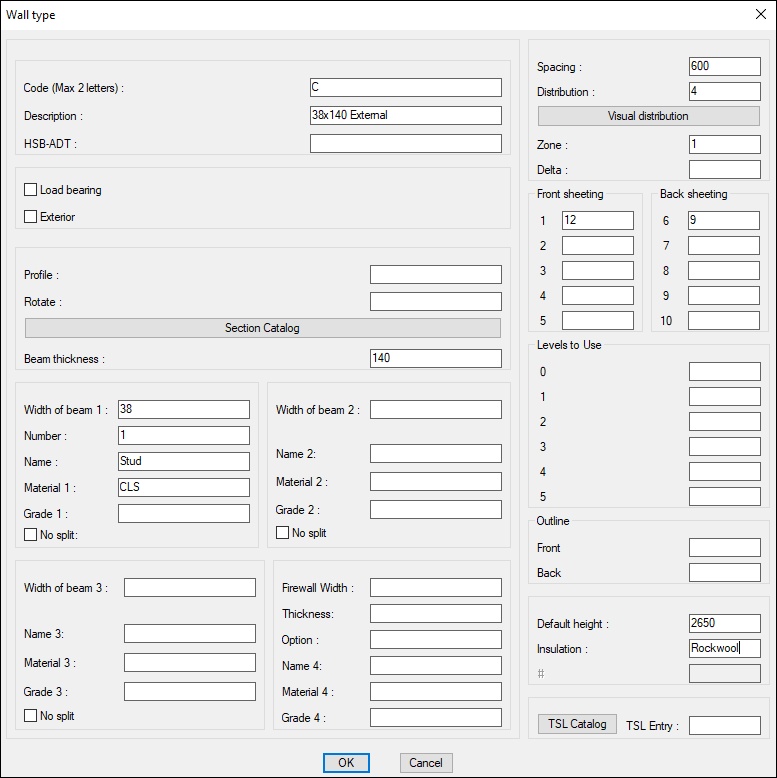The height and width of the screenshot is (778, 777).
Task: Click Levels to Use field 3
Action: click(724, 446)
